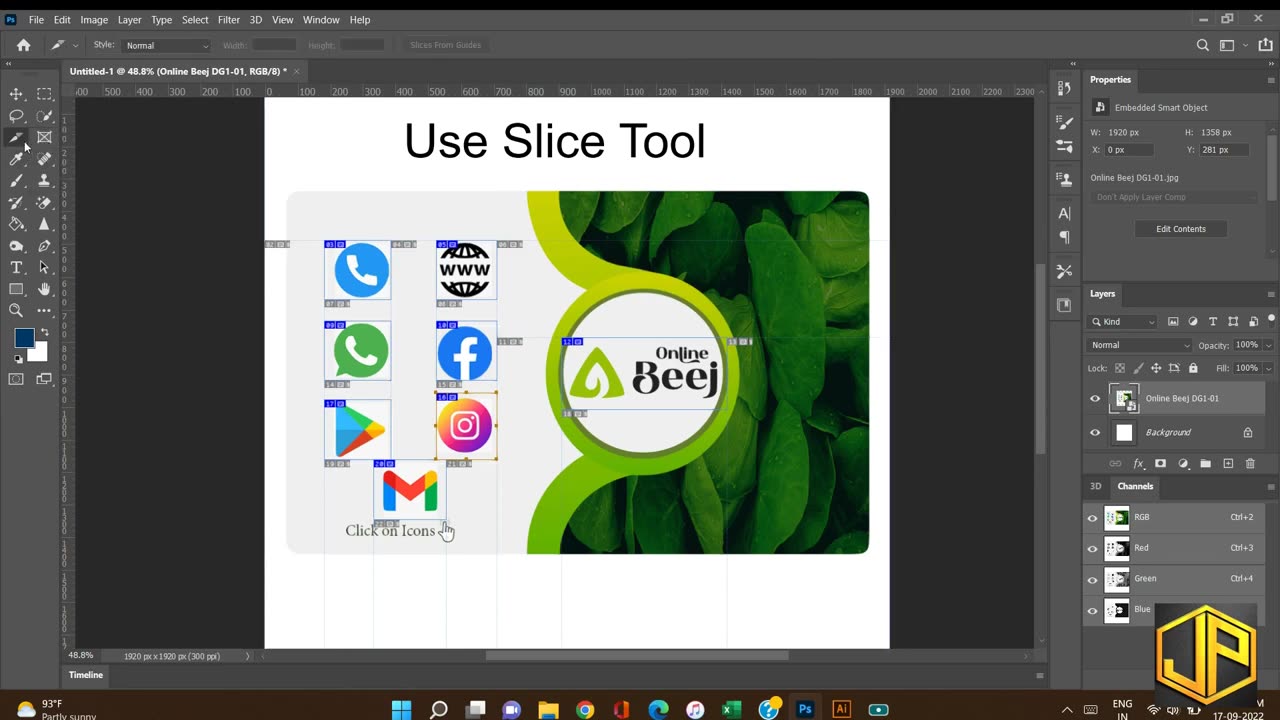Open the blending mode Normal dropdown
Screen dimensions: 1280x720
pos(1140,345)
